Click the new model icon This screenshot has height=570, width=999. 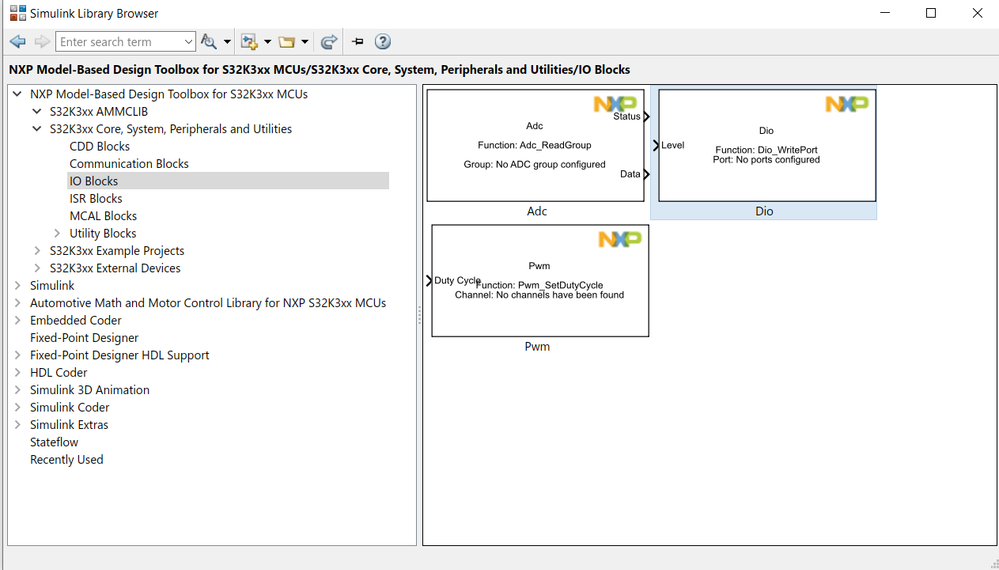(x=249, y=42)
